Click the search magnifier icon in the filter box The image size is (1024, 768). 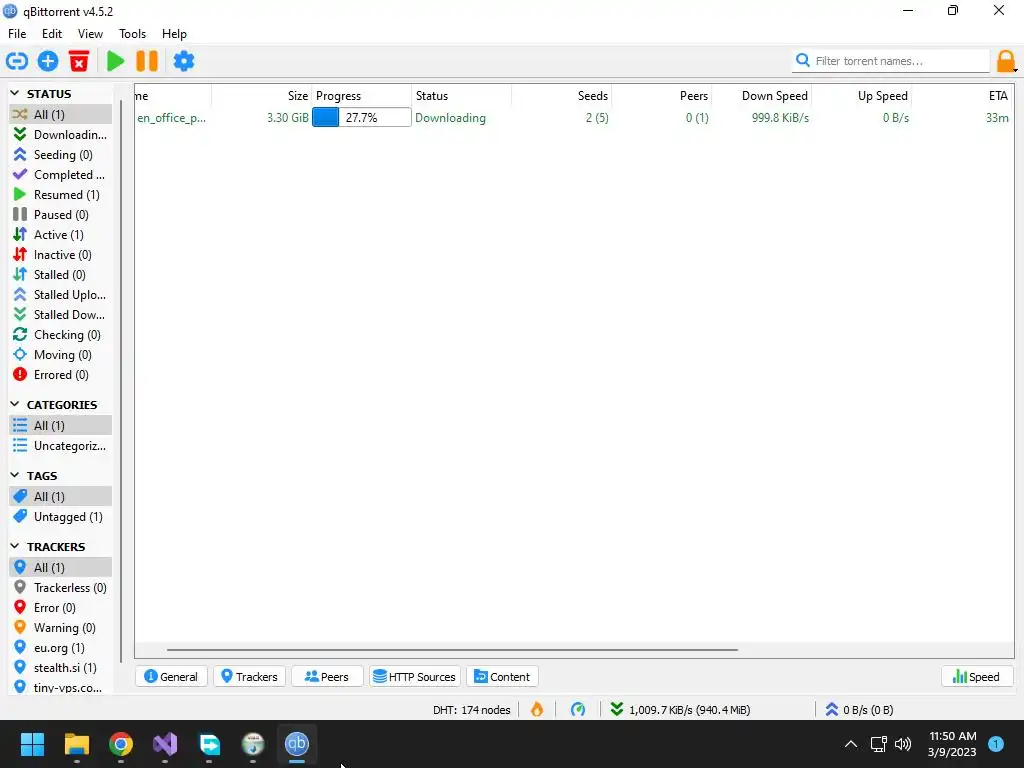pyautogui.click(x=803, y=61)
